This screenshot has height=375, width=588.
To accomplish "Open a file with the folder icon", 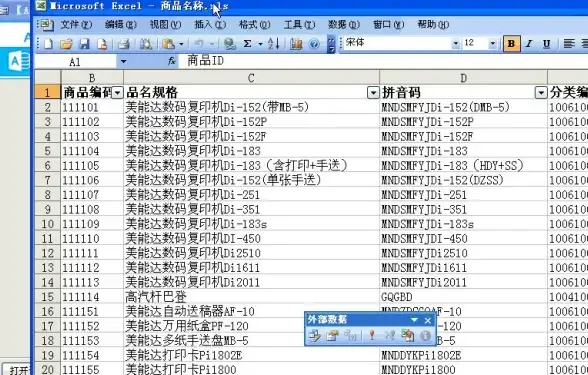I will coord(66,44).
